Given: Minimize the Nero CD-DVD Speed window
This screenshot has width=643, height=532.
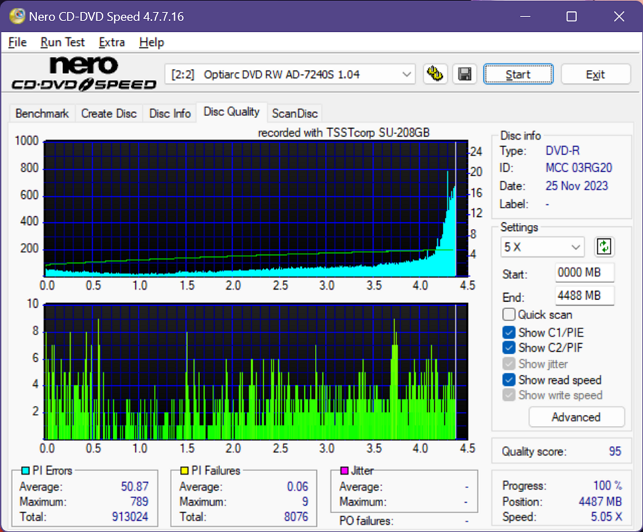Looking at the screenshot, I should [525, 16].
